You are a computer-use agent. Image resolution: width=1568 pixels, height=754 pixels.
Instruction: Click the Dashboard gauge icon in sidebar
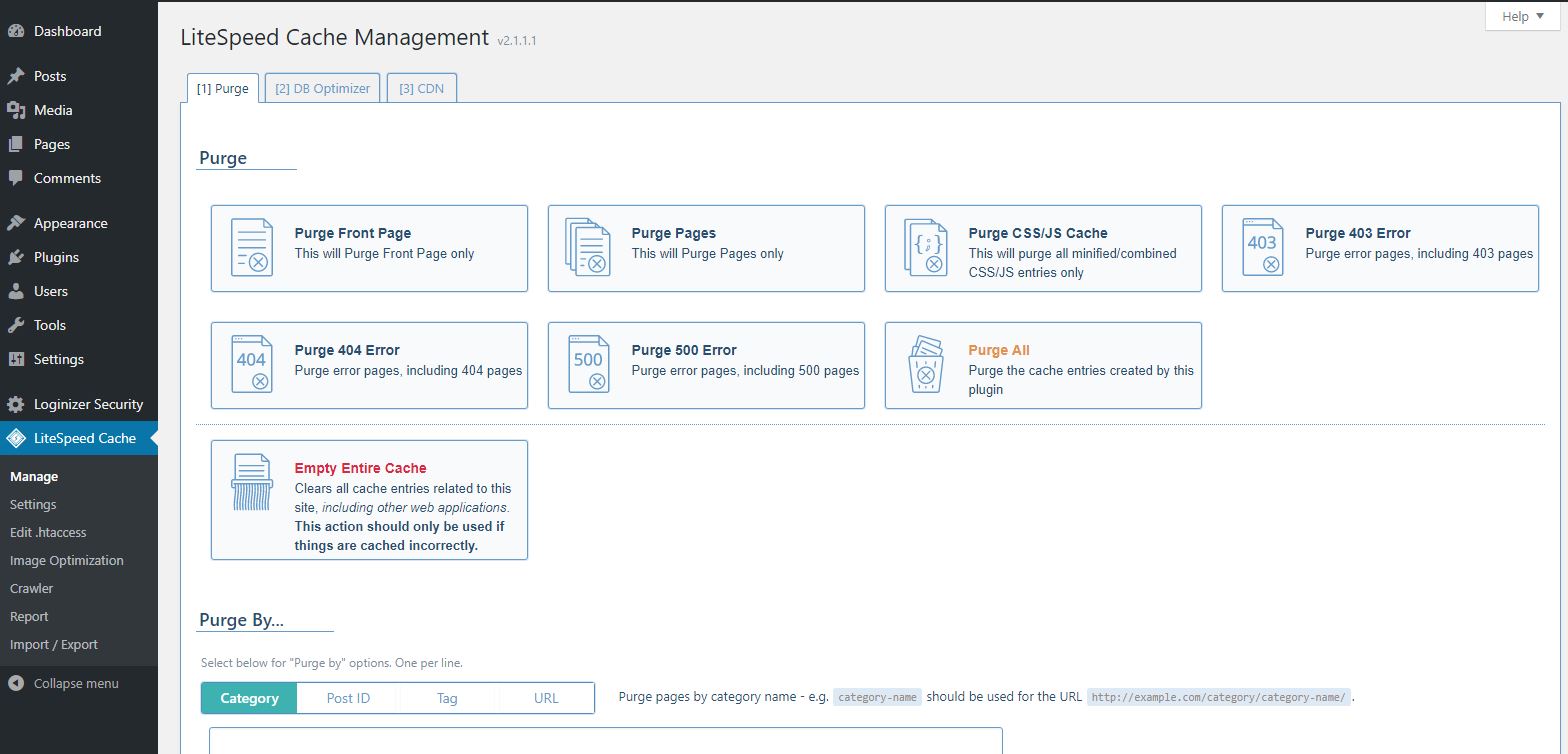[x=16, y=31]
